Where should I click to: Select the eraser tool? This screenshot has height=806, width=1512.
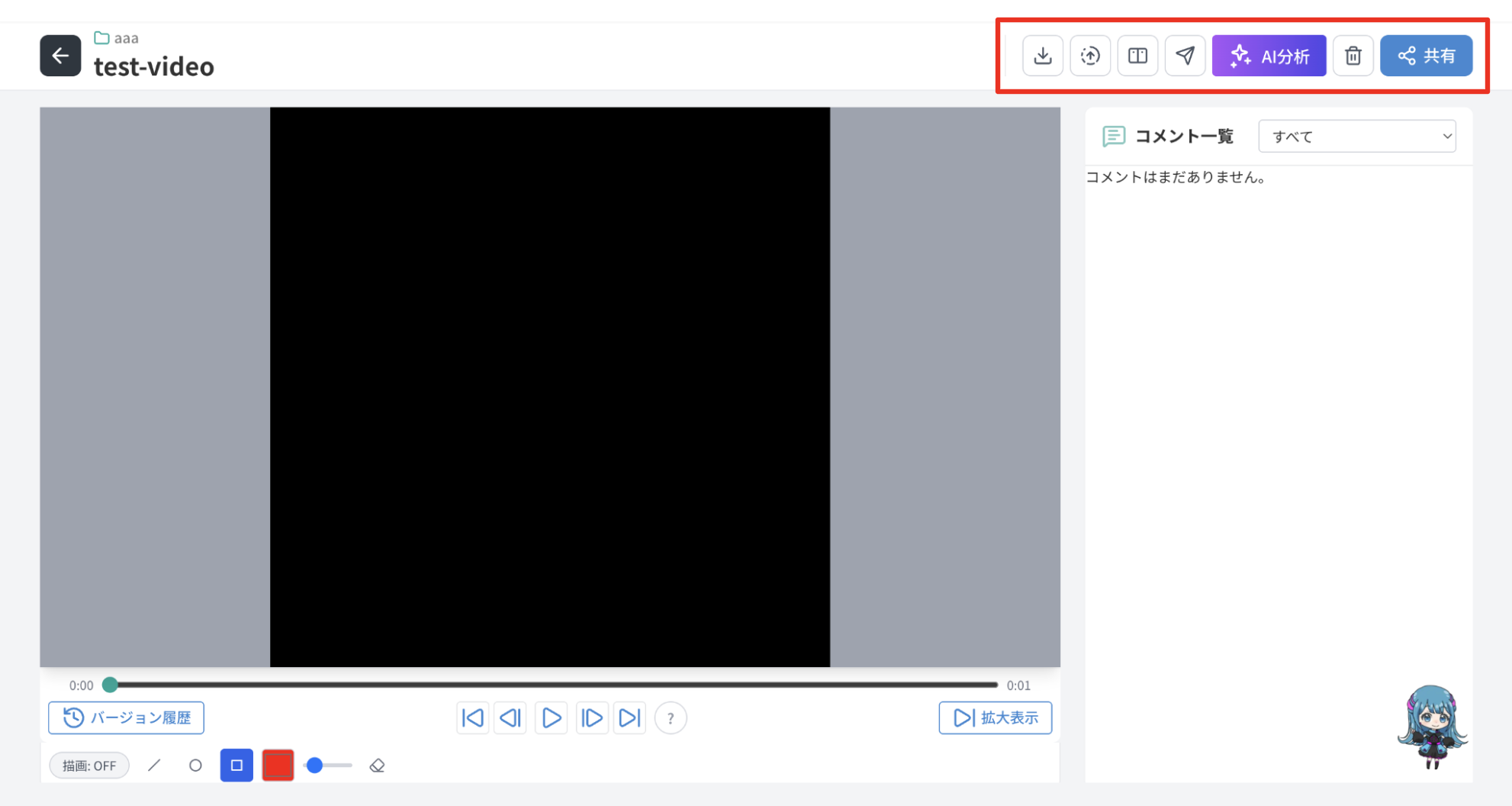tap(377, 765)
